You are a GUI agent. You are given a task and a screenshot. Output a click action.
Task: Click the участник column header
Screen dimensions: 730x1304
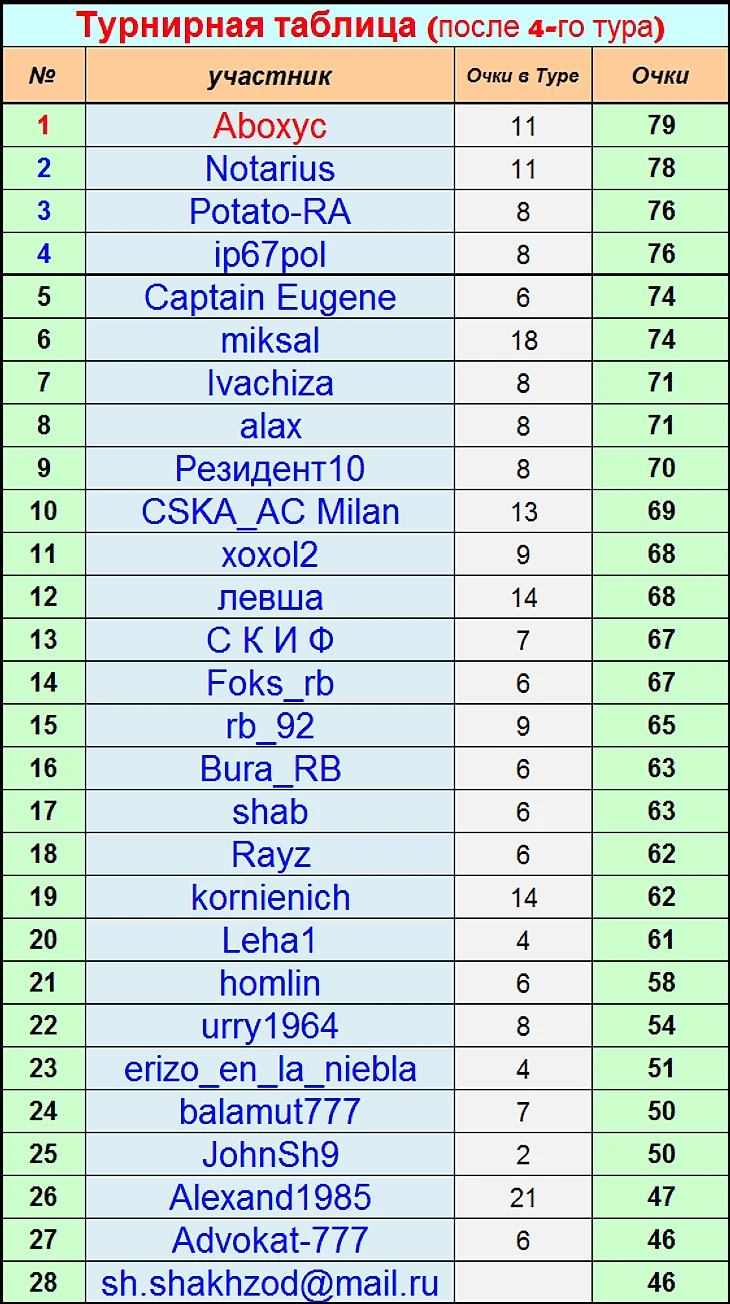[x=270, y=76]
